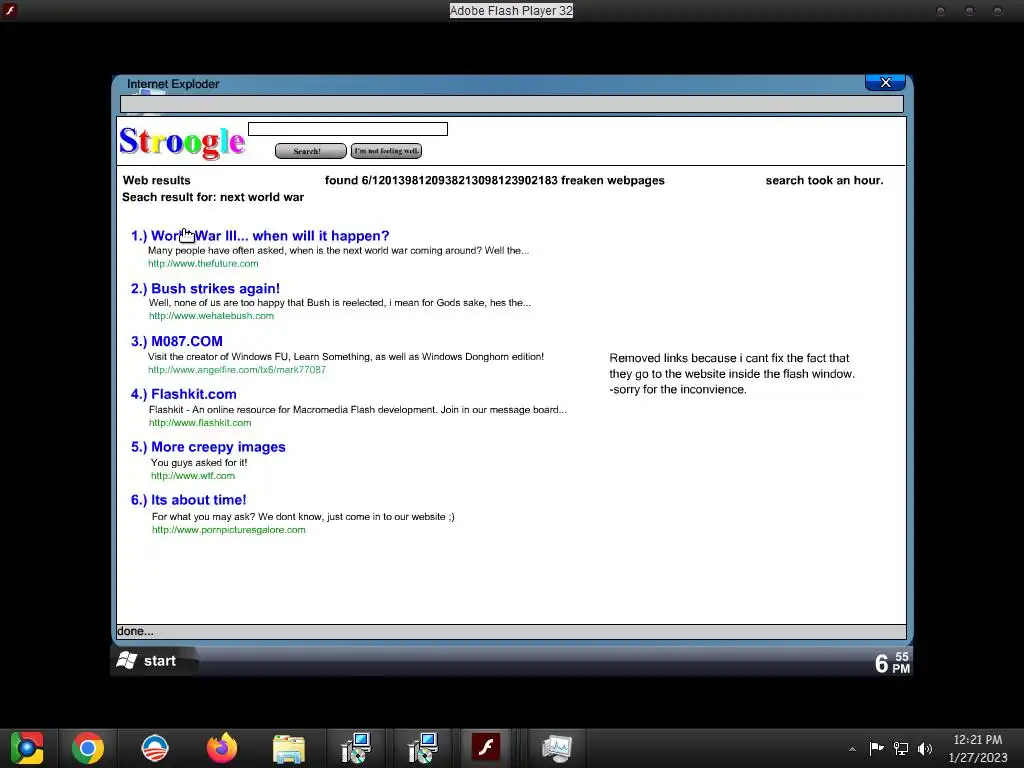
Task: Click the http://www.wtf.com URL
Action: click(193, 476)
